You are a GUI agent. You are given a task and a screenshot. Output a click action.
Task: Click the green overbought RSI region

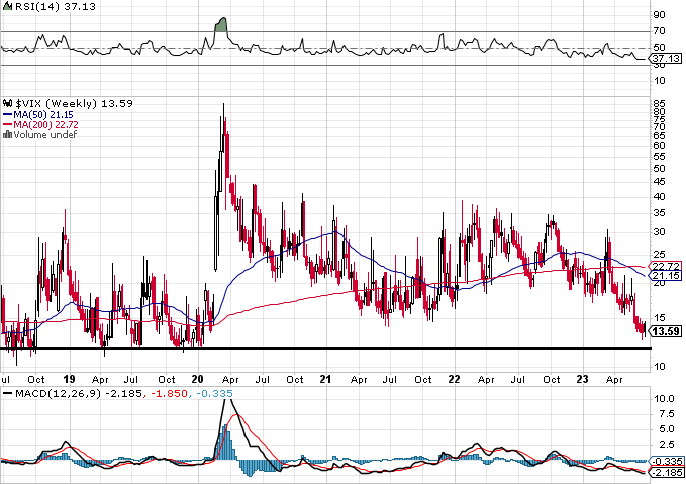click(x=220, y=25)
